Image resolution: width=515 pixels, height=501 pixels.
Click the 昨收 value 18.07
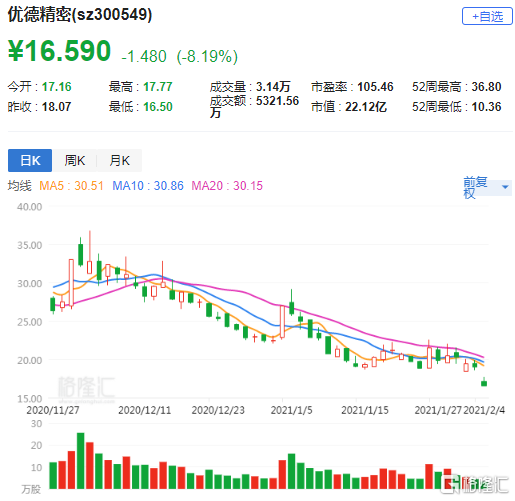pyautogui.click(x=56, y=107)
